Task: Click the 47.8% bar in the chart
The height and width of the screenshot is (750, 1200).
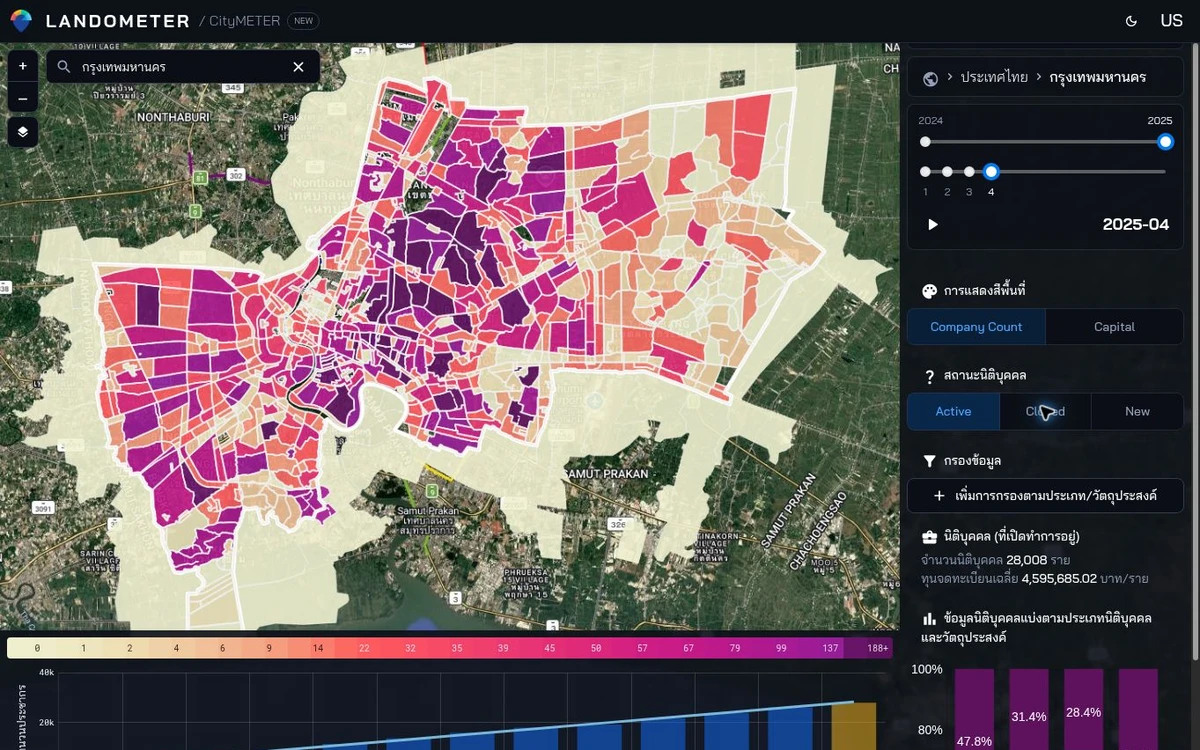Action: pos(974,710)
